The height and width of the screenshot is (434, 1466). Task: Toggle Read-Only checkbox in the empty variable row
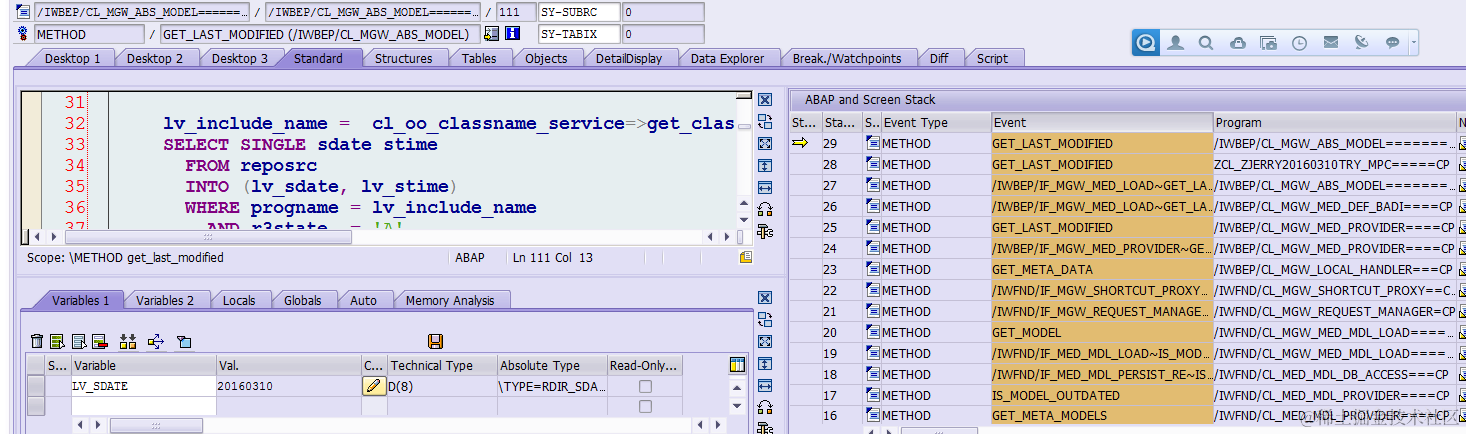pyautogui.click(x=645, y=406)
